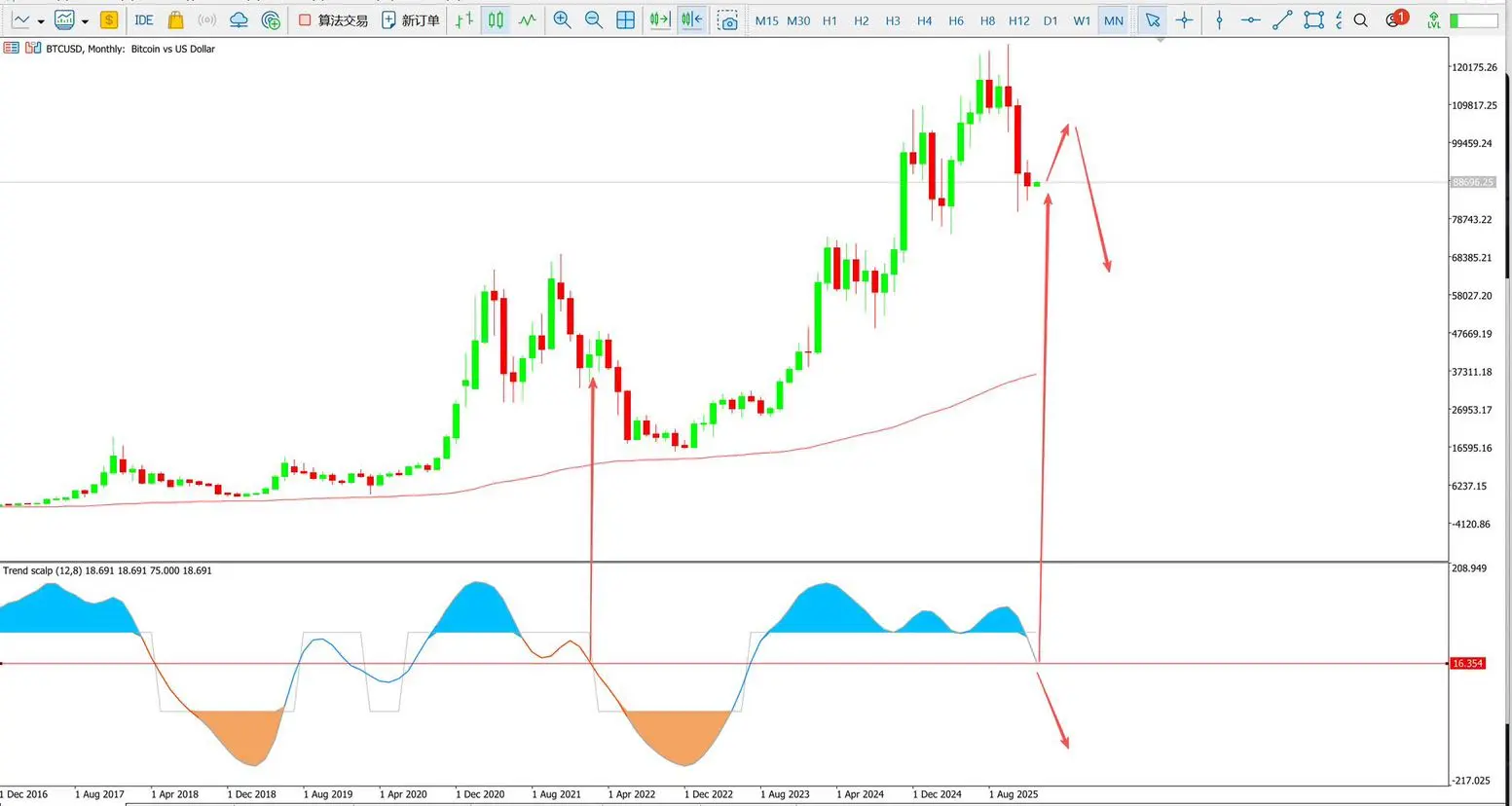
Task: Open the Market shopping bag icon
Action: 175,19
